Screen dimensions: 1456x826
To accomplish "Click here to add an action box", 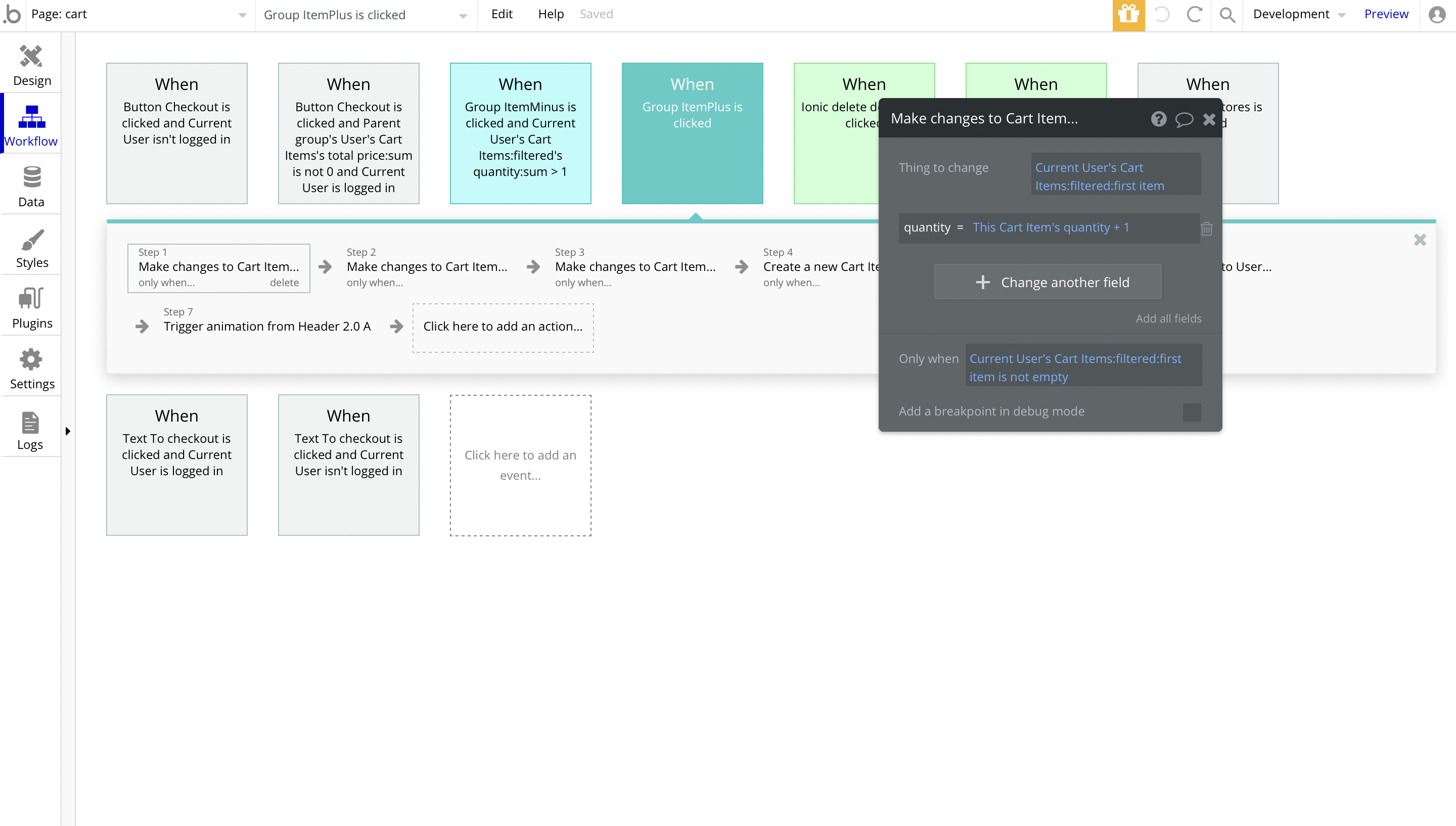I will pyautogui.click(x=503, y=327).
